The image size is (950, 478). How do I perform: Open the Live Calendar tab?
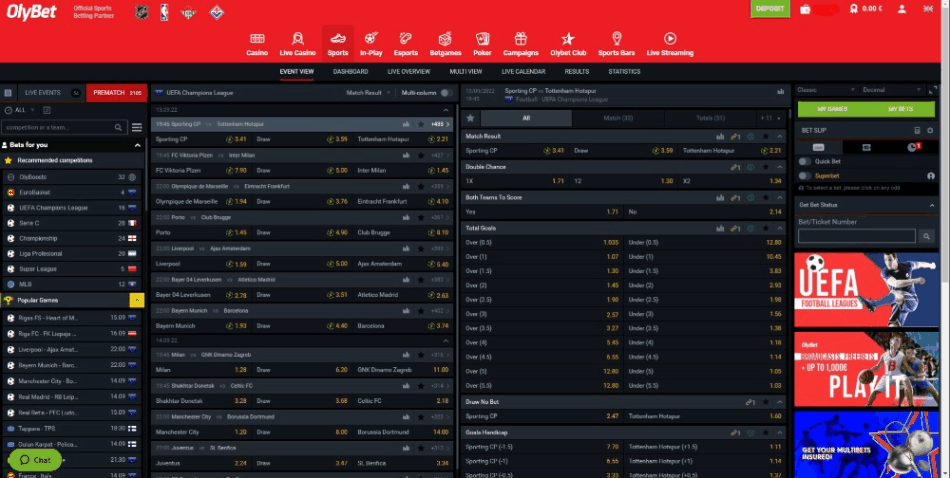(x=523, y=71)
